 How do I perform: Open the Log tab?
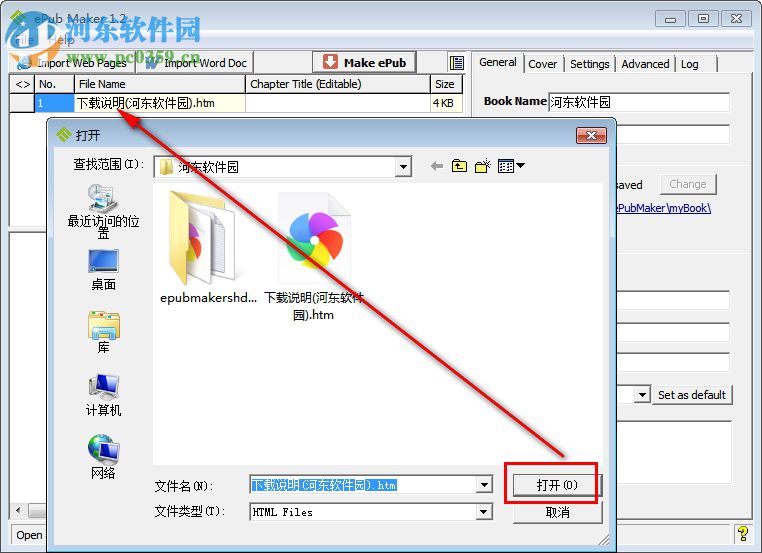[x=690, y=64]
